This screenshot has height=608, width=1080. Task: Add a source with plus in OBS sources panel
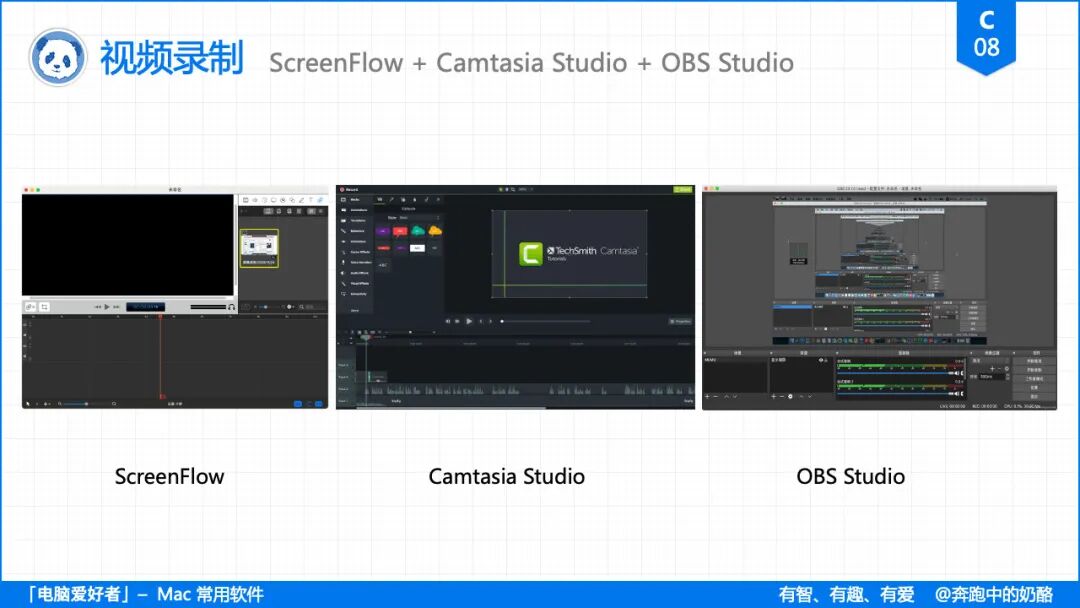click(773, 397)
